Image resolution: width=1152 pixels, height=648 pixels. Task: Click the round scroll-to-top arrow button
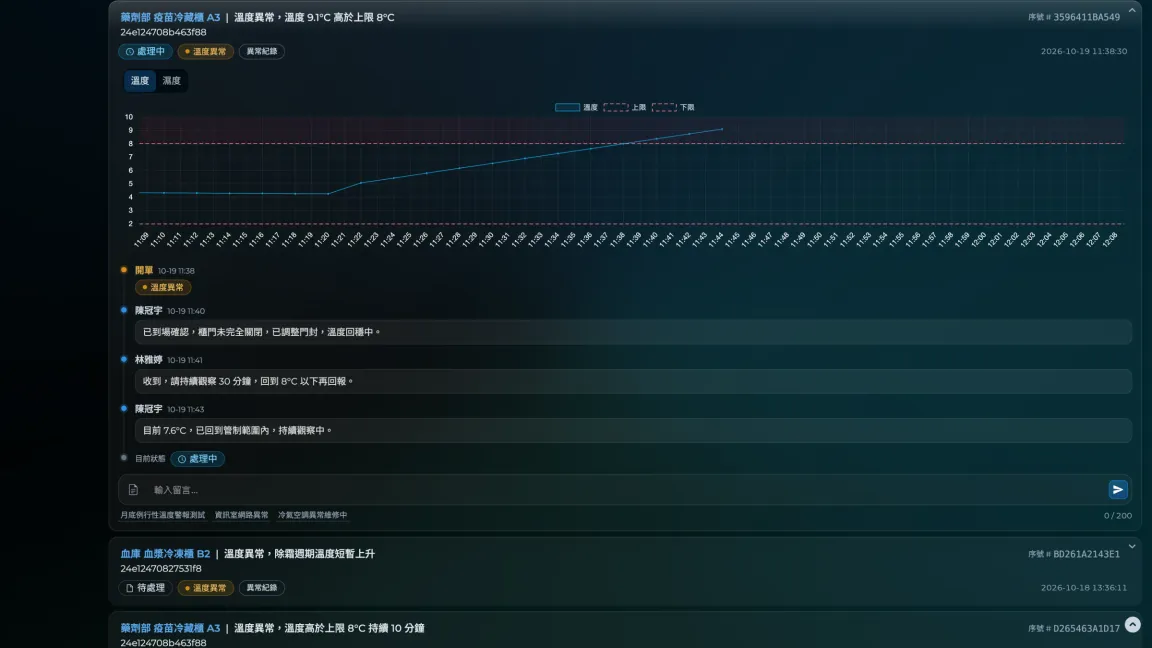(x=1132, y=624)
